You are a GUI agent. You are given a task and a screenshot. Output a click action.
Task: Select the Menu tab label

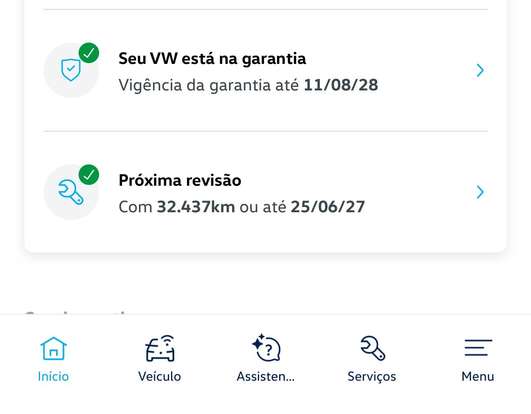coord(477,376)
